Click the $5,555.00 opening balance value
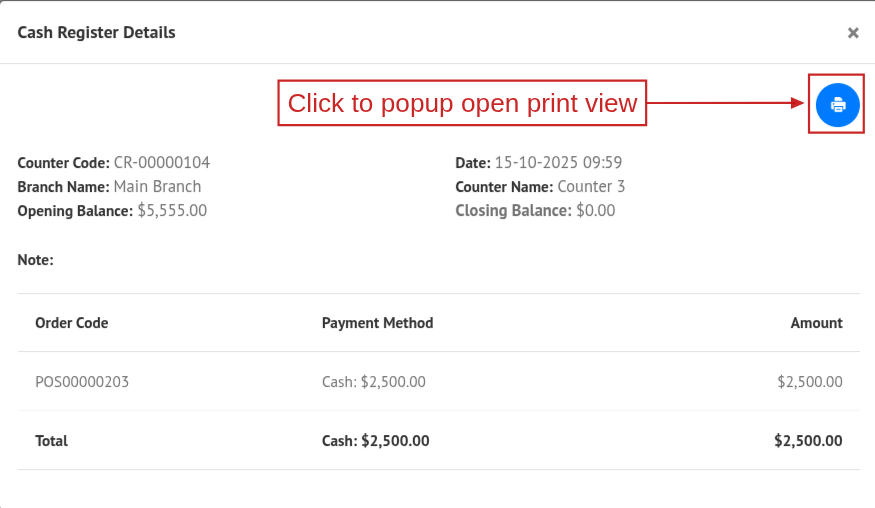Image resolution: width=875 pixels, height=508 pixels. [x=172, y=210]
